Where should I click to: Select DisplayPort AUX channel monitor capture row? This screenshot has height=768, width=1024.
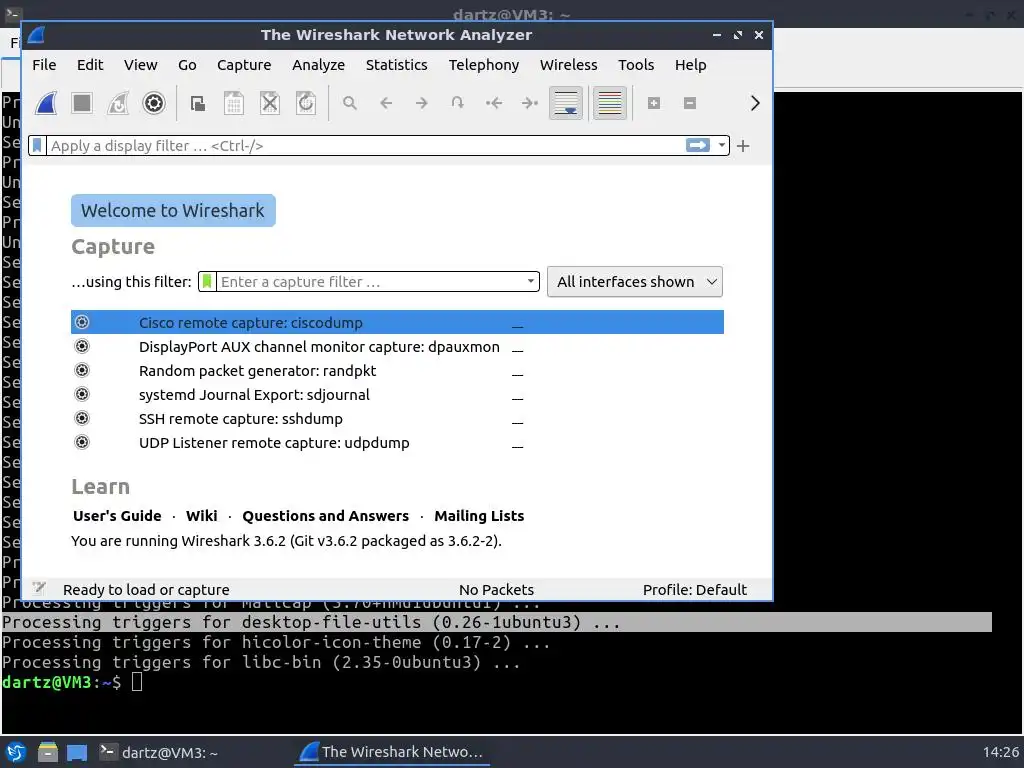[397, 346]
